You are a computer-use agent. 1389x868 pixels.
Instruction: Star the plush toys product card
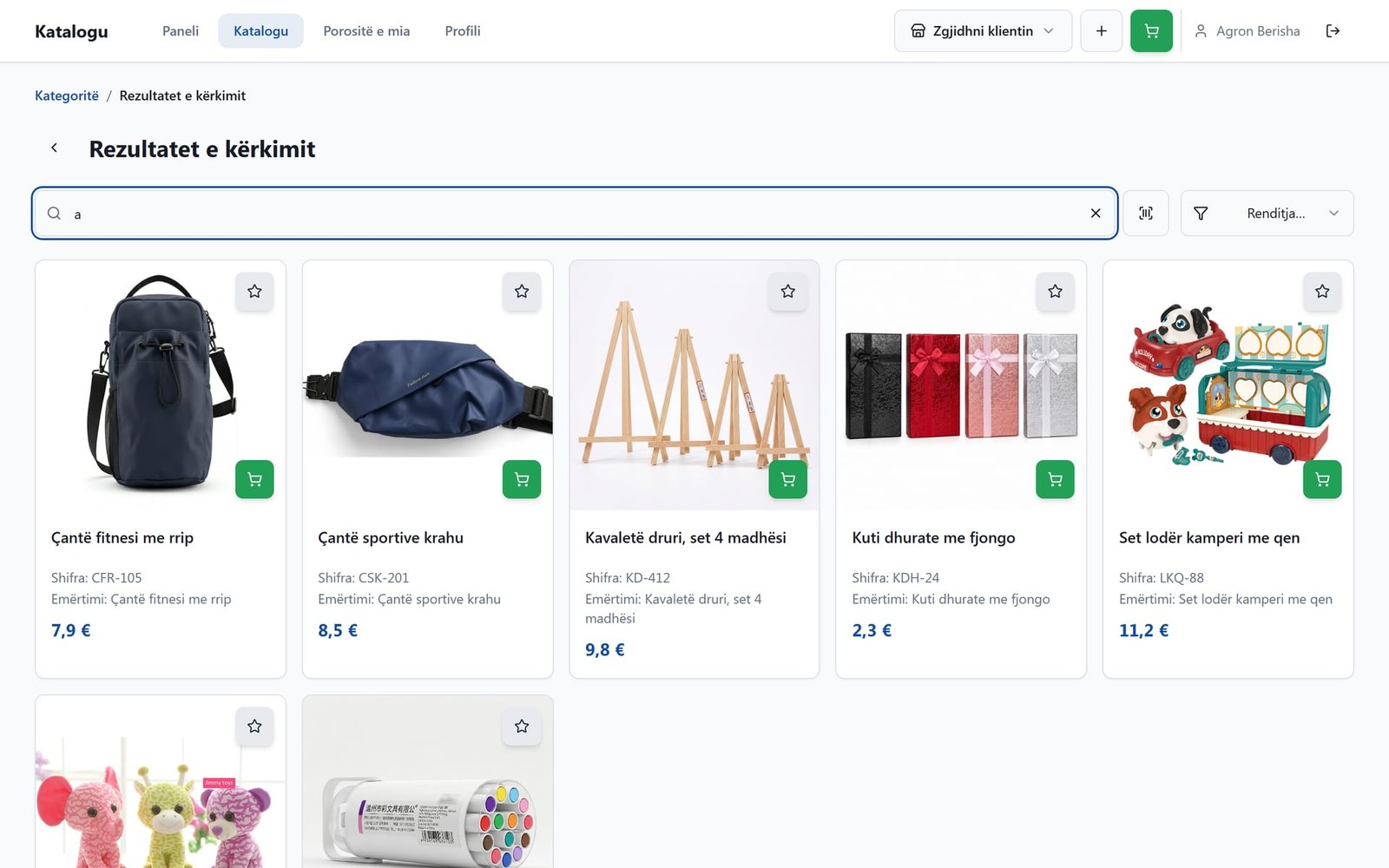[x=254, y=727]
